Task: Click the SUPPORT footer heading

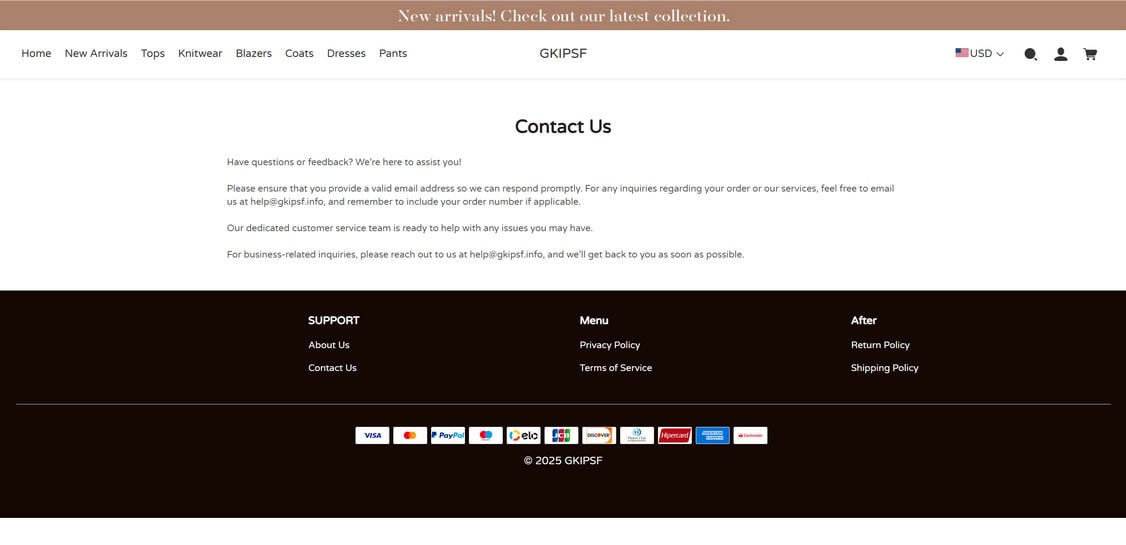Action: (x=334, y=320)
